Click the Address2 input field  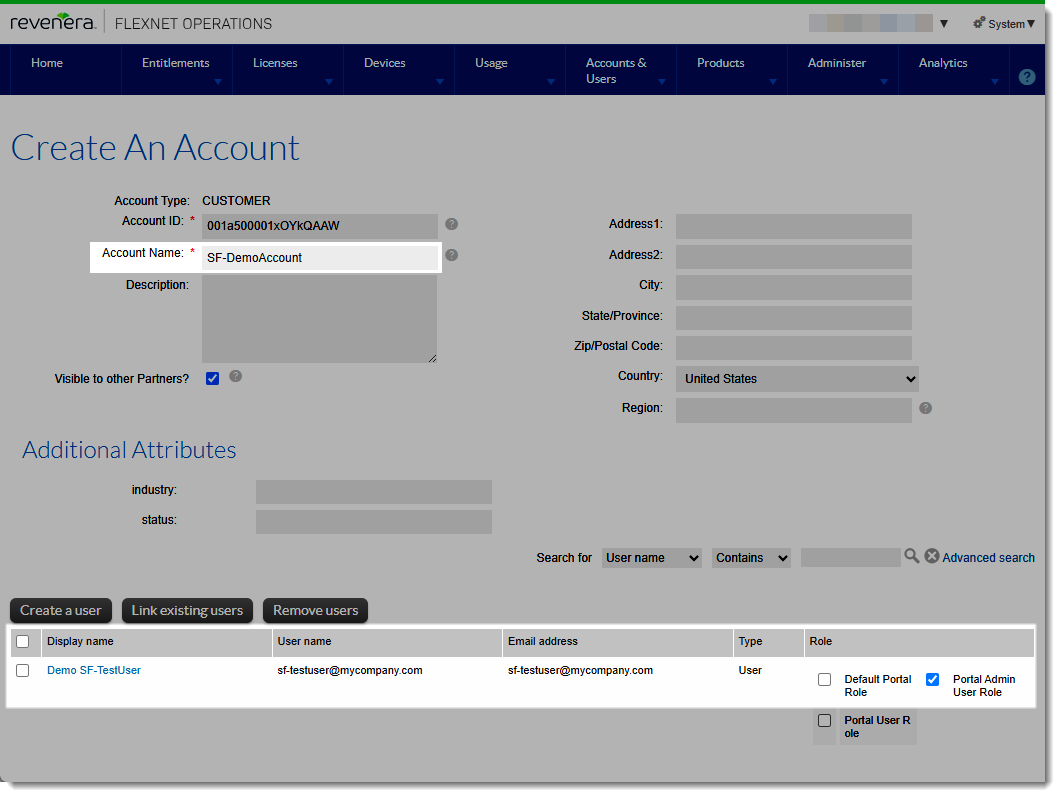794,257
